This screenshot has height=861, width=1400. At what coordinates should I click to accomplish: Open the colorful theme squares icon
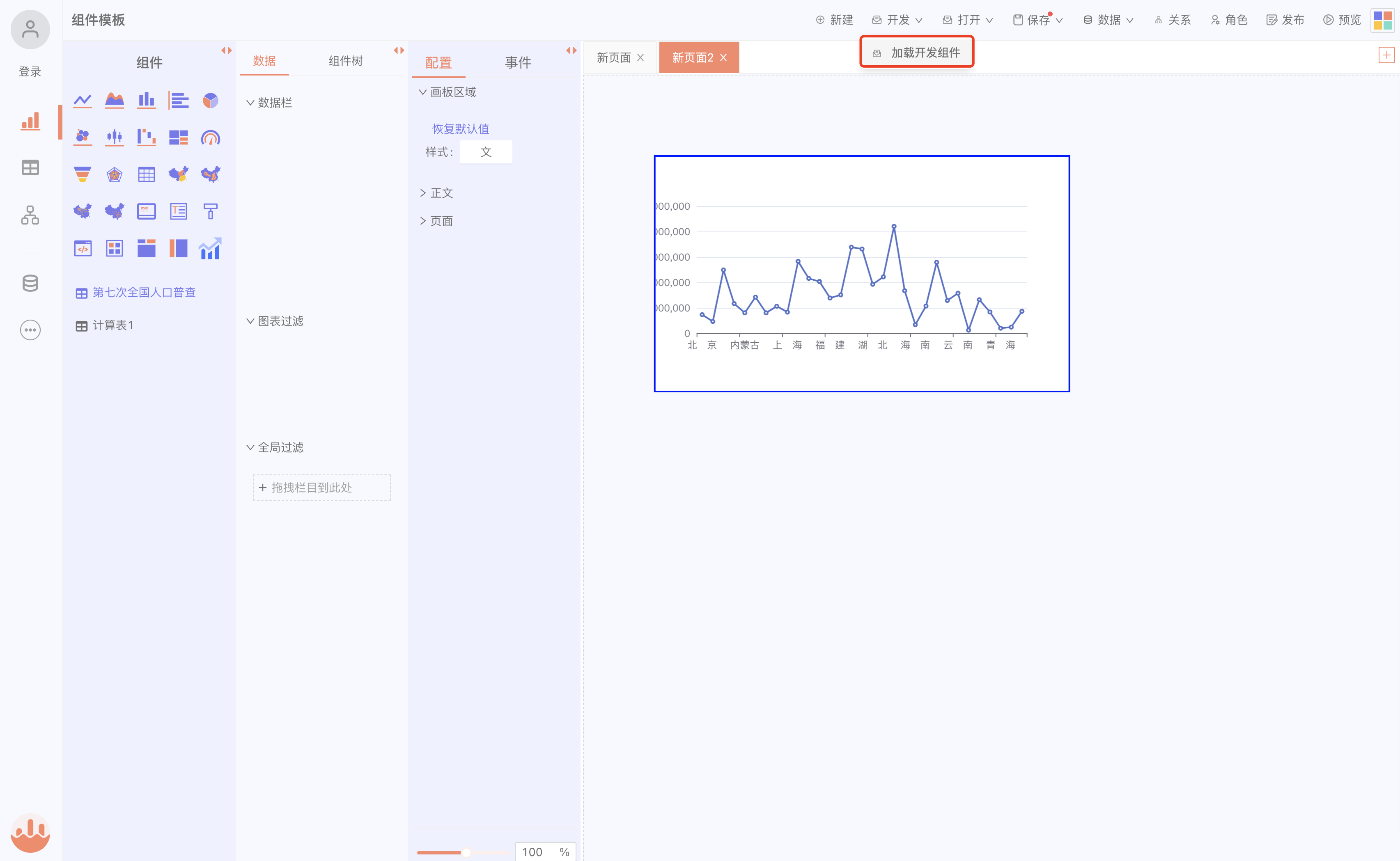tap(1383, 21)
